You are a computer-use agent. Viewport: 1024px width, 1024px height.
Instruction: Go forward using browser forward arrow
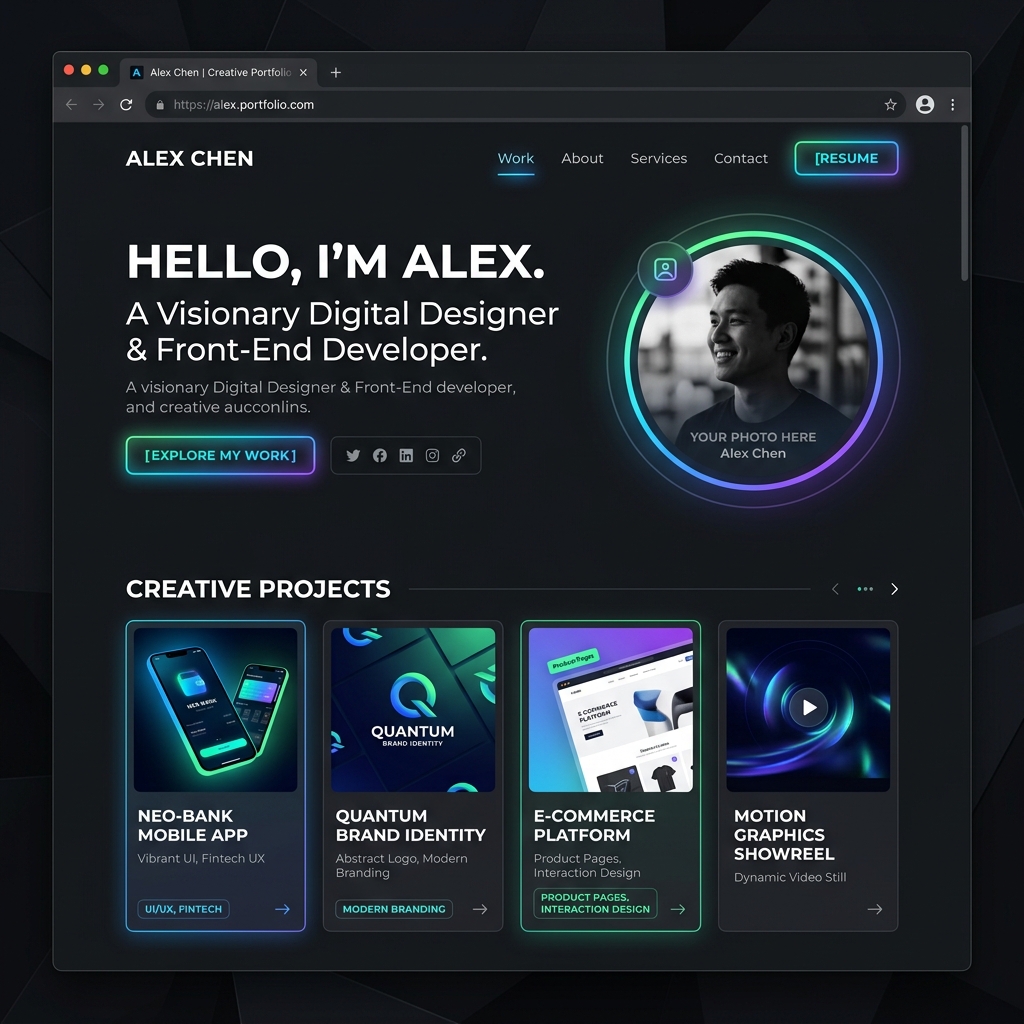pyautogui.click(x=99, y=104)
